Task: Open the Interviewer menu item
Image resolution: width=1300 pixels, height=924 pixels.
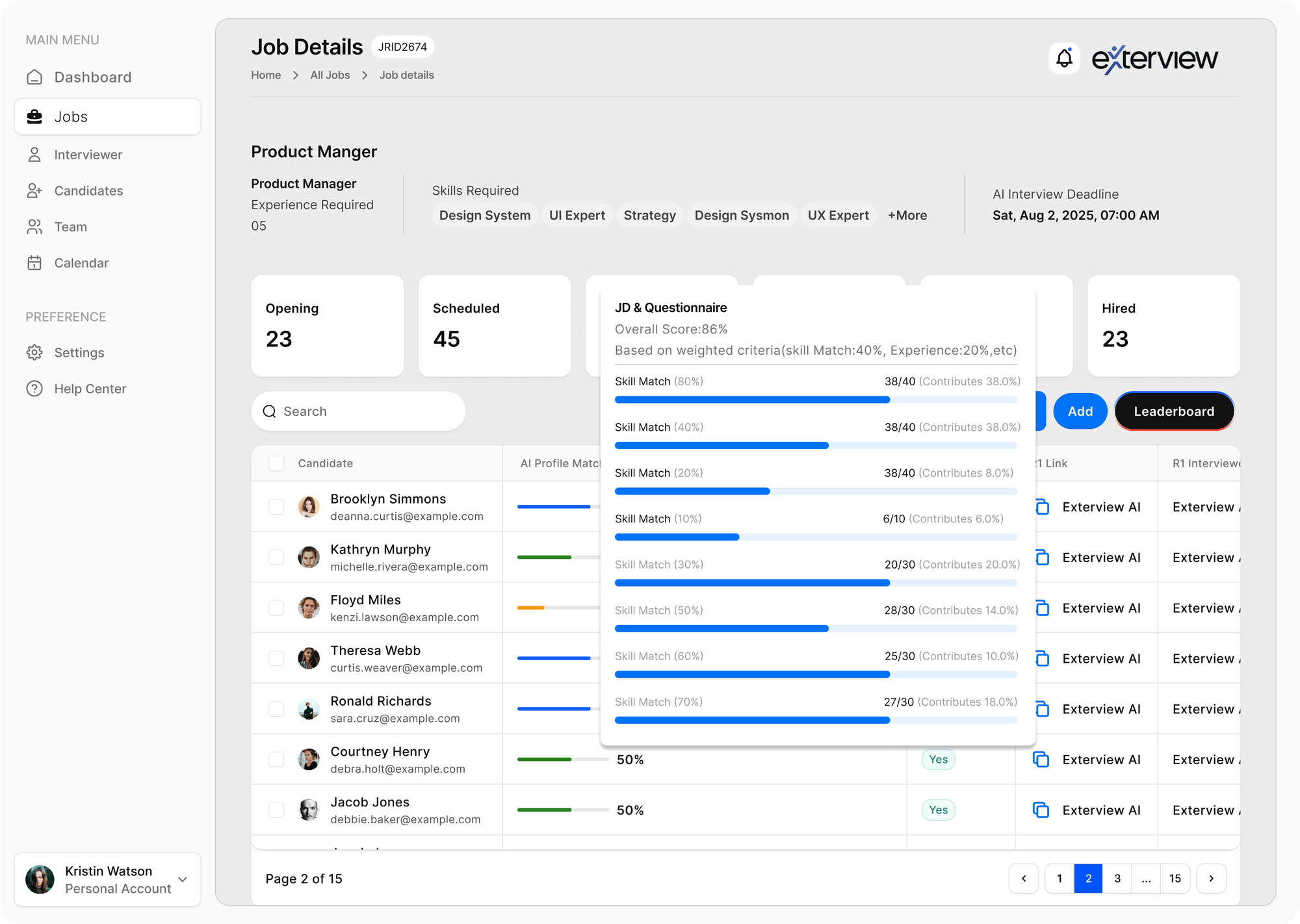Action: (x=88, y=155)
